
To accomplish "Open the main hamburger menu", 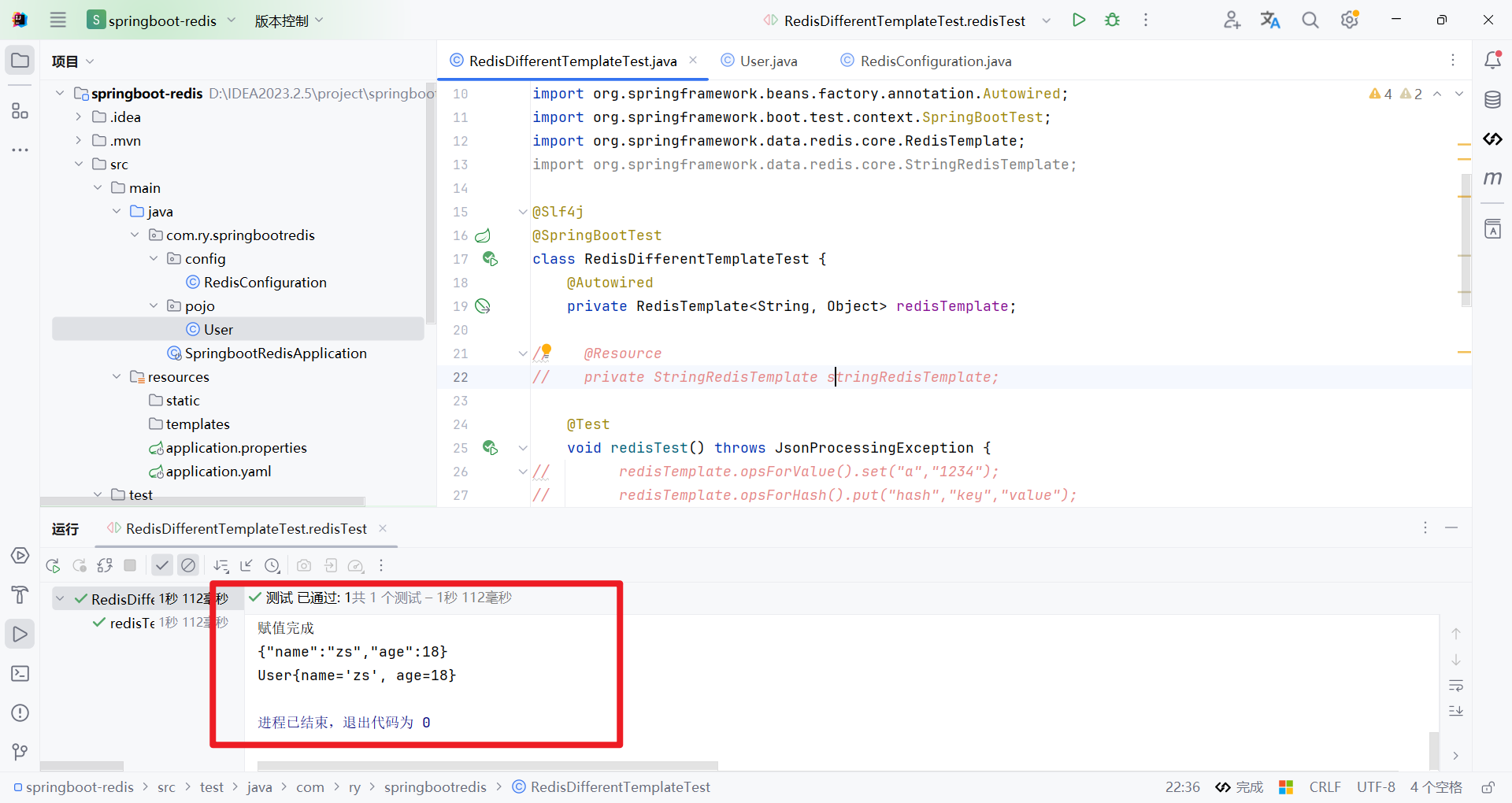I will click(58, 20).
